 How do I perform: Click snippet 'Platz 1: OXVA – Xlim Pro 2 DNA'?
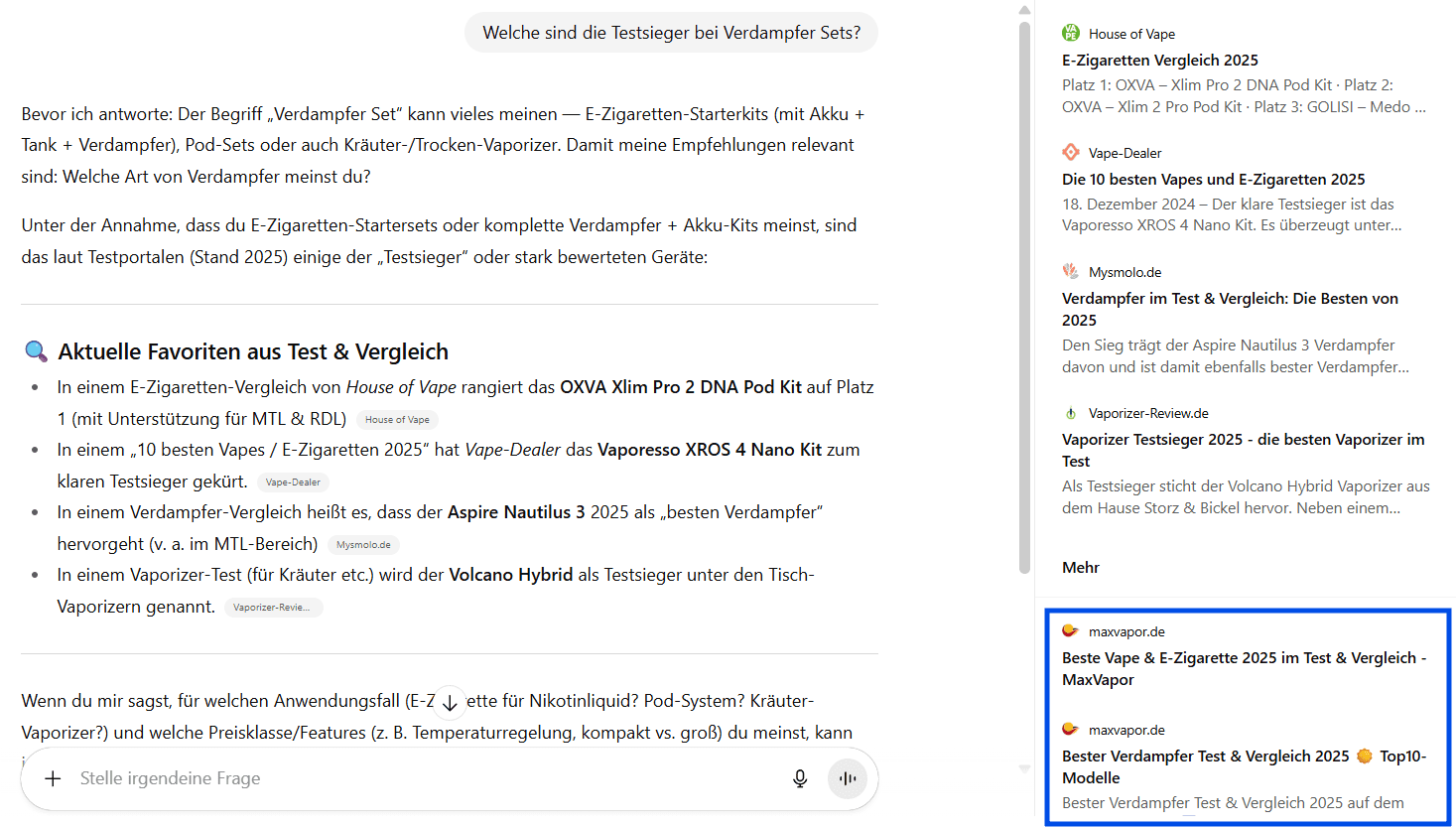coord(1244,96)
